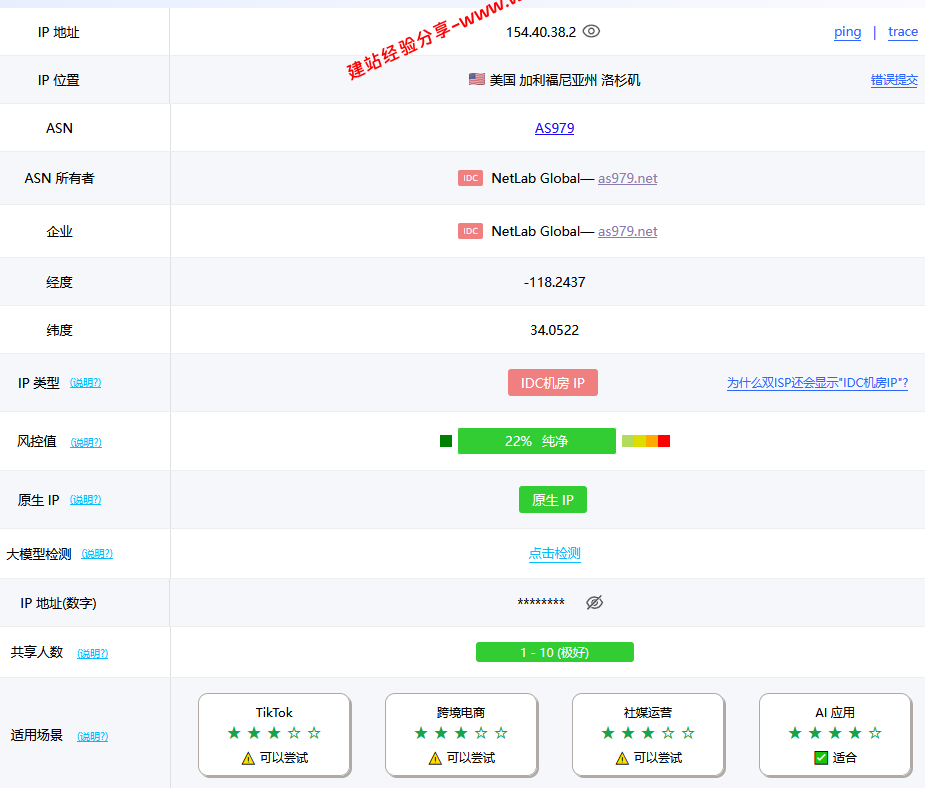Click the 跨境电商 star rating
Screen dimensions: 925x788
[x=461, y=733]
